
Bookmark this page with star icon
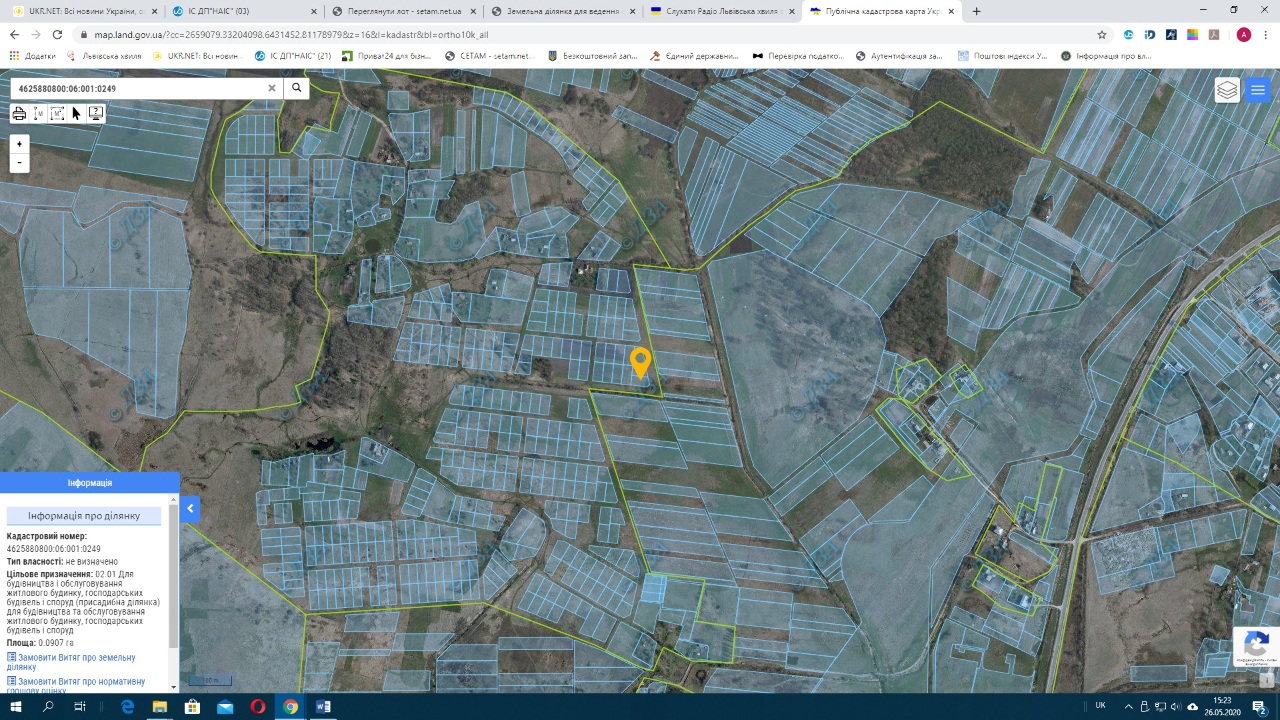(1102, 34)
